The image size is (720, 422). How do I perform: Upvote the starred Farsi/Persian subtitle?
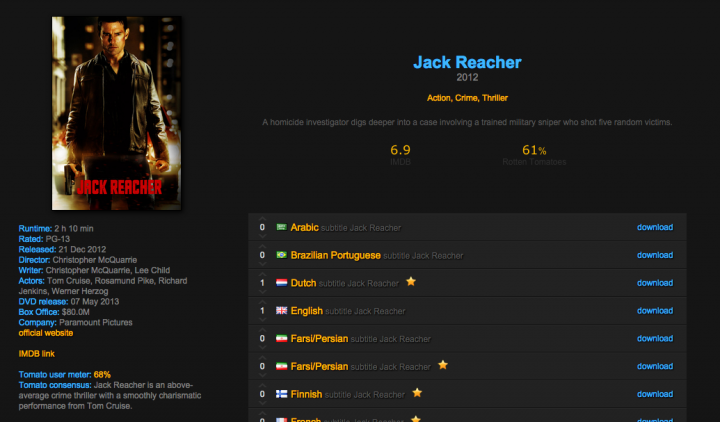click(262, 358)
